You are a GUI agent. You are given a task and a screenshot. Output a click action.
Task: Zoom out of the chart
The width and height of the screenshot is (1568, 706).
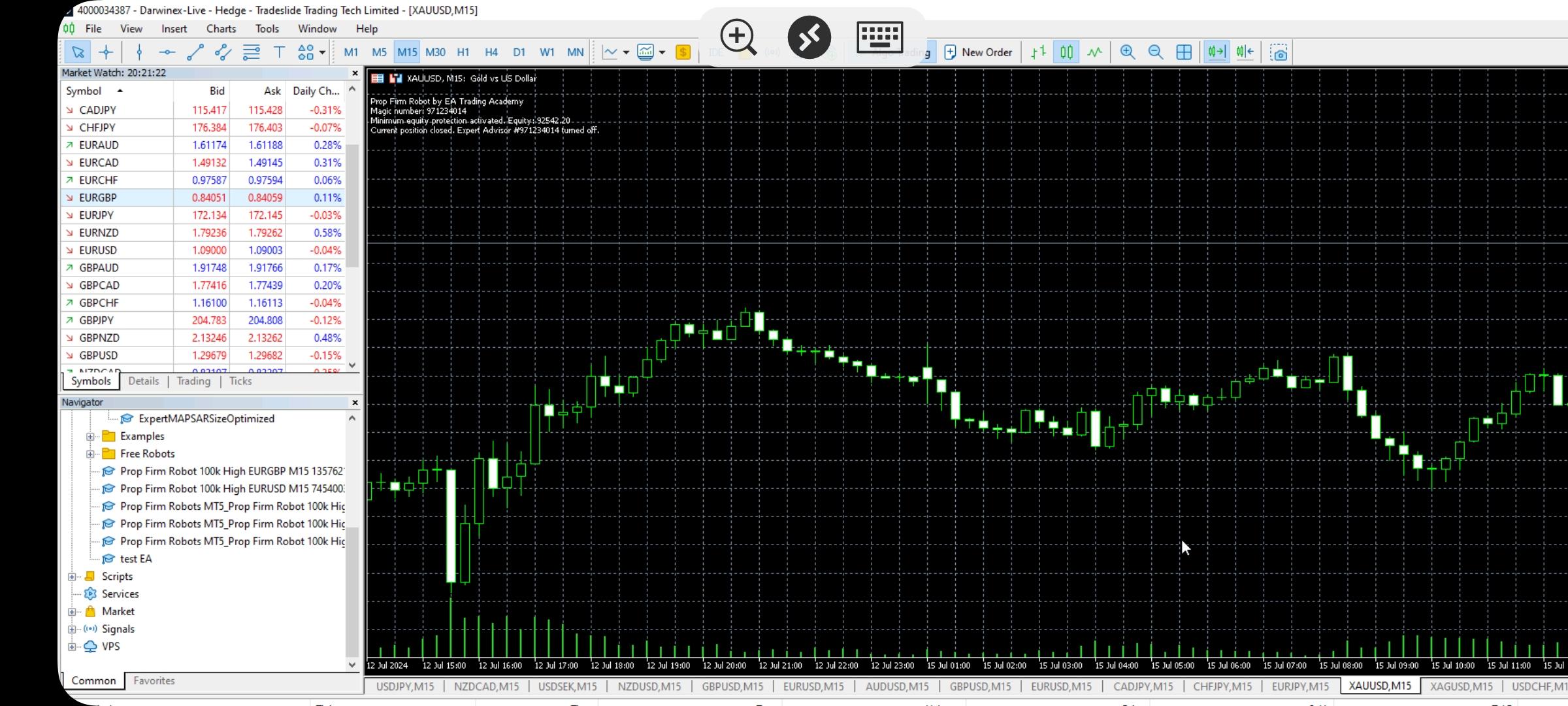(x=1155, y=52)
